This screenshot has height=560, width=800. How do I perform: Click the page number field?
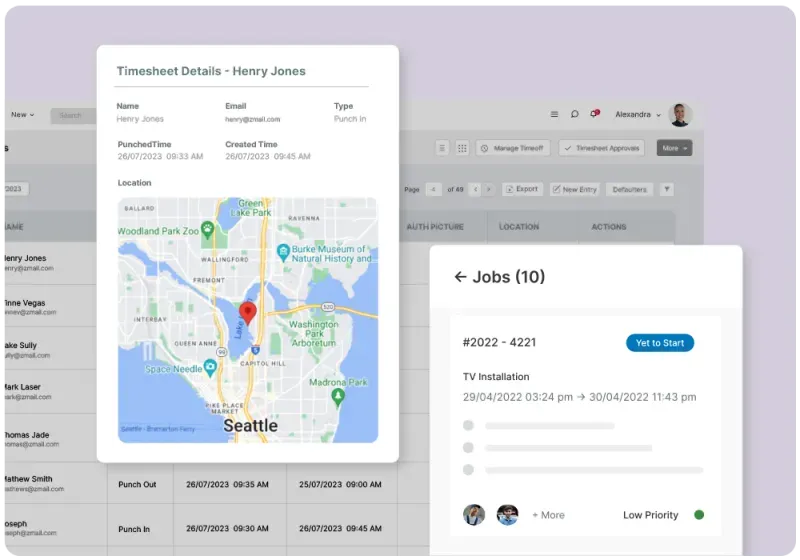click(433, 189)
